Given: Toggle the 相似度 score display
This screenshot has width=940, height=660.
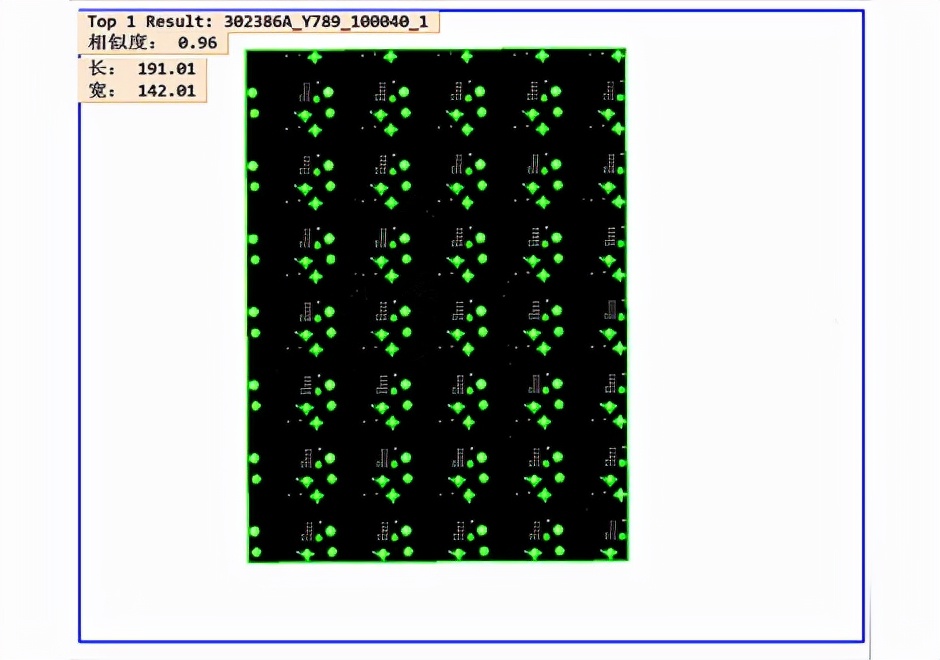Looking at the screenshot, I should pyautogui.click(x=150, y=43).
